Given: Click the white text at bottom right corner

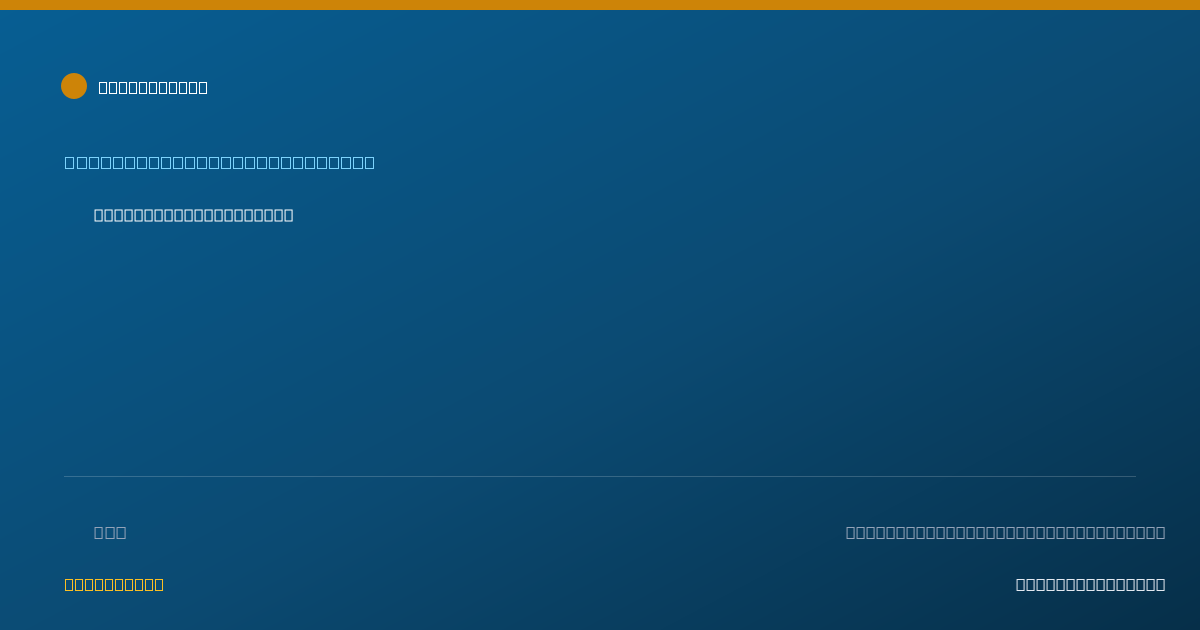Looking at the screenshot, I should [1090, 584].
